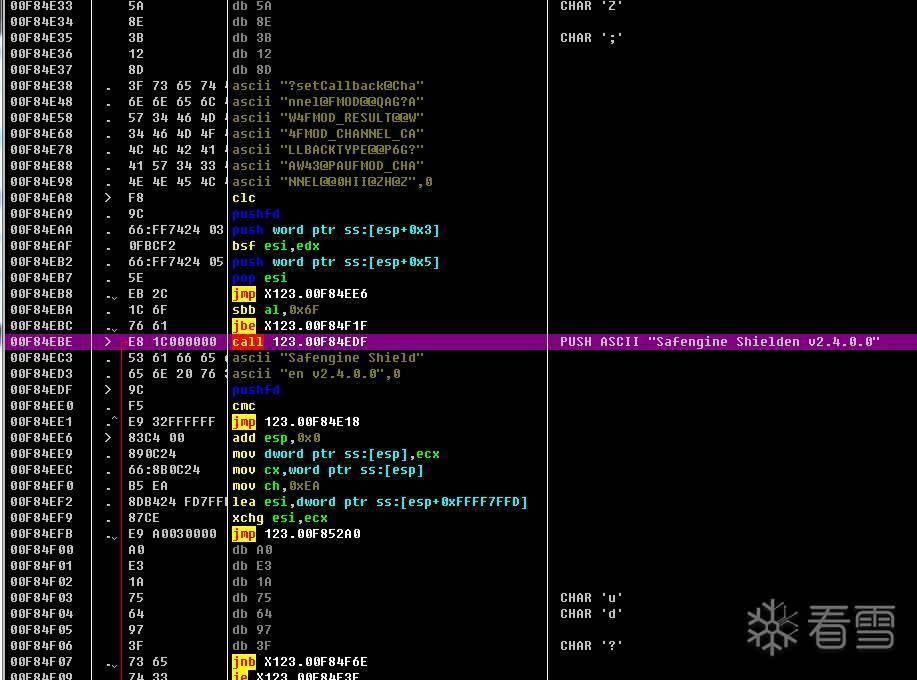Image resolution: width=917 pixels, height=680 pixels.
Task: Click address 00F84EE6 in address column
Action: tap(42, 437)
